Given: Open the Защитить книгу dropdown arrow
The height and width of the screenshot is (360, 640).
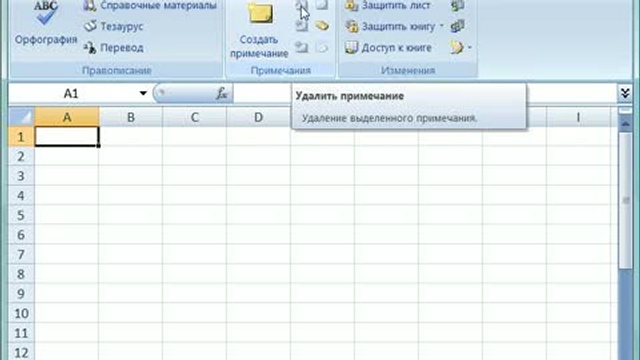Looking at the screenshot, I should (x=441, y=27).
